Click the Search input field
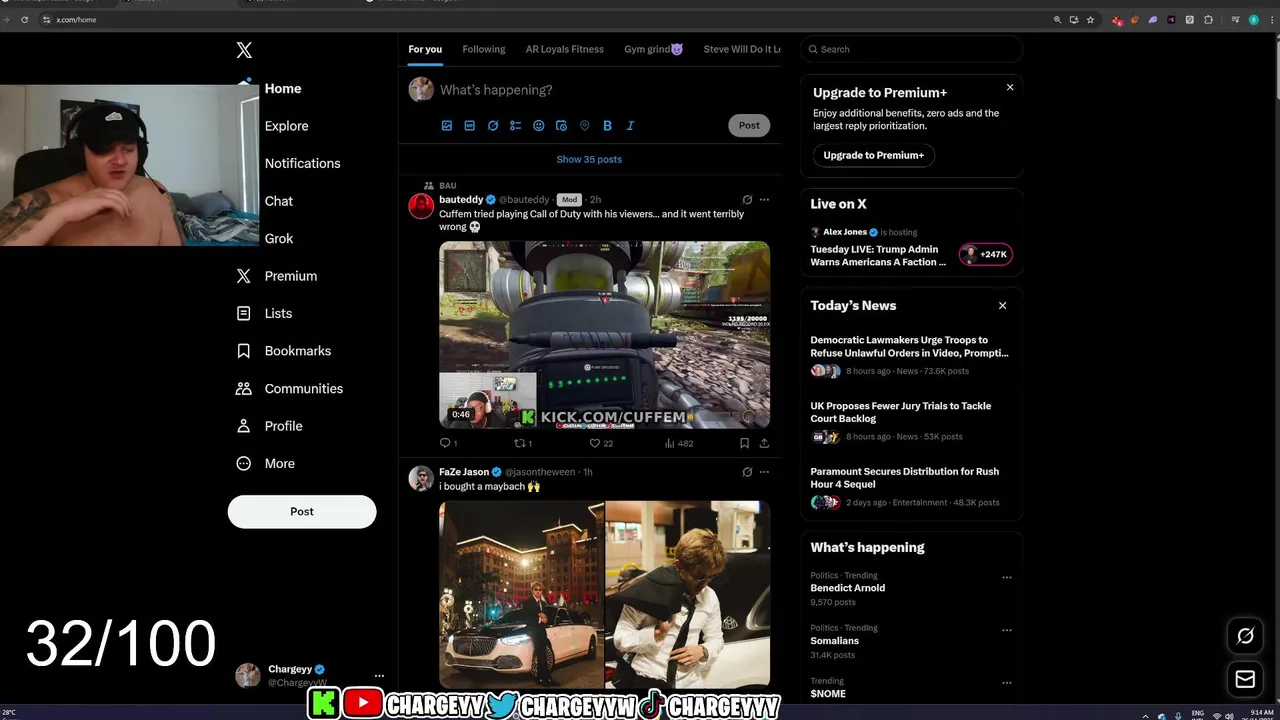This screenshot has width=1280, height=720. coord(911,49)
